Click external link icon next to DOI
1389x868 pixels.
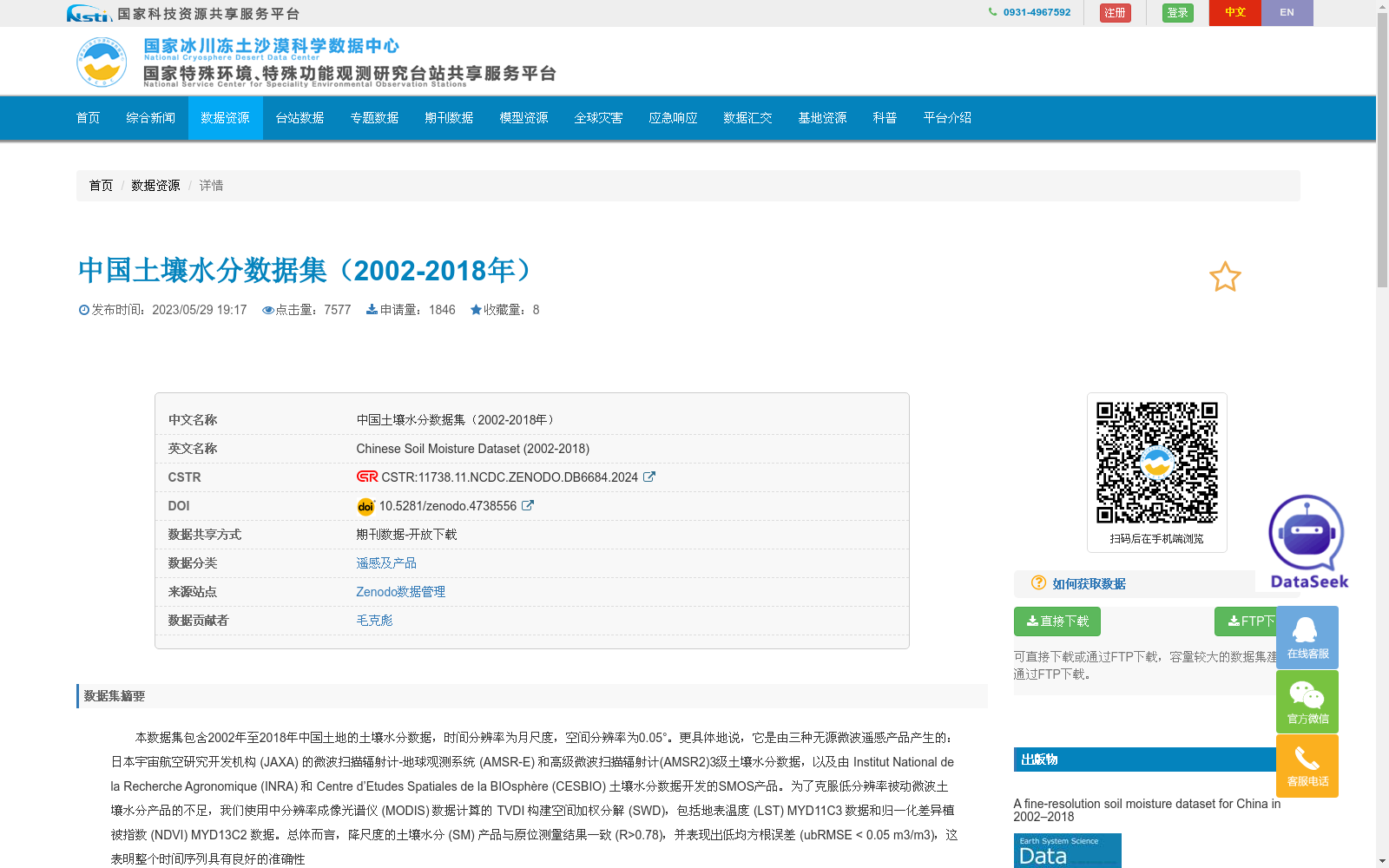click(527, 505)
